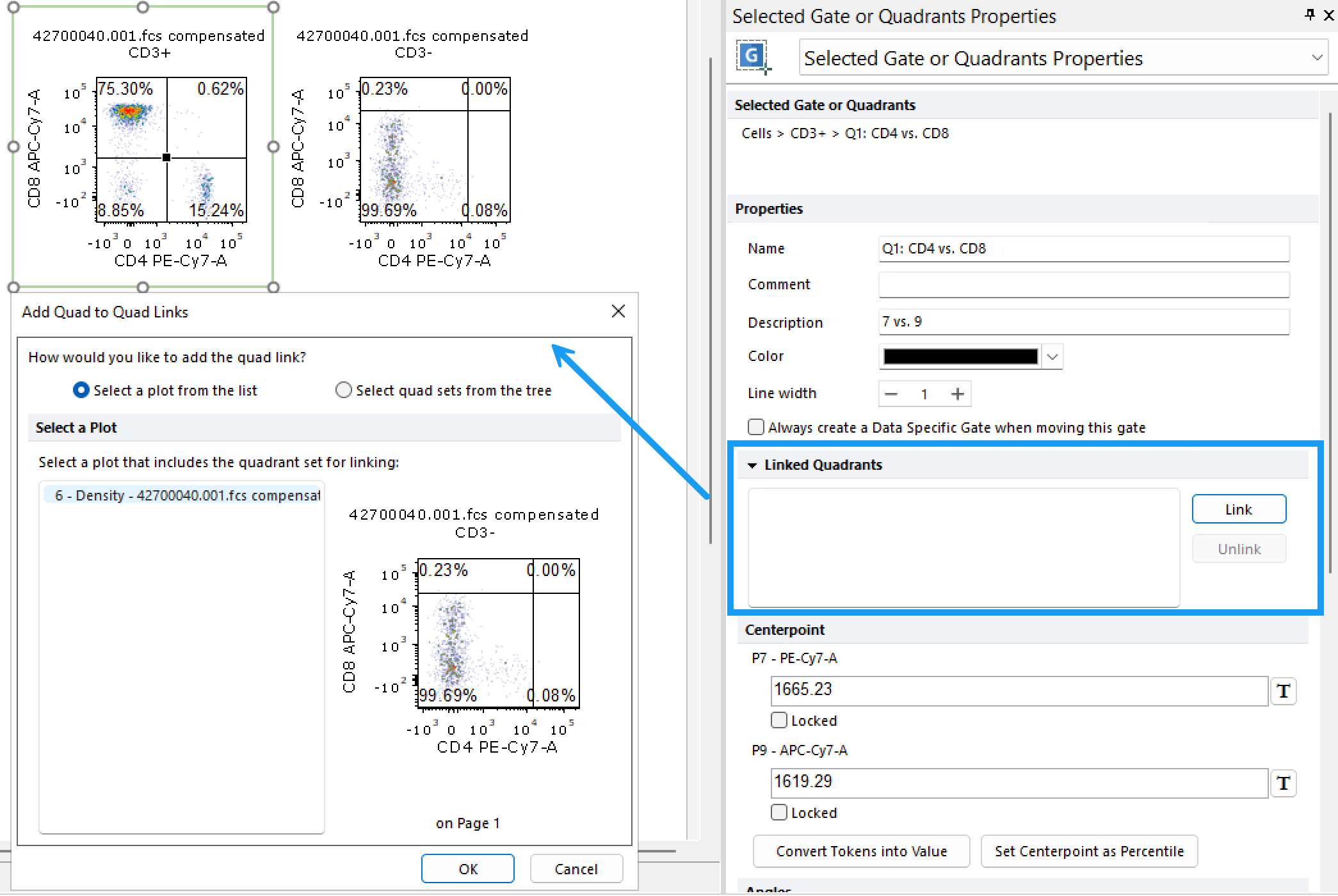Screen dimensions: 1338x896
Task: Select the Select quad sets from the tree option
Action: point(343,390)
